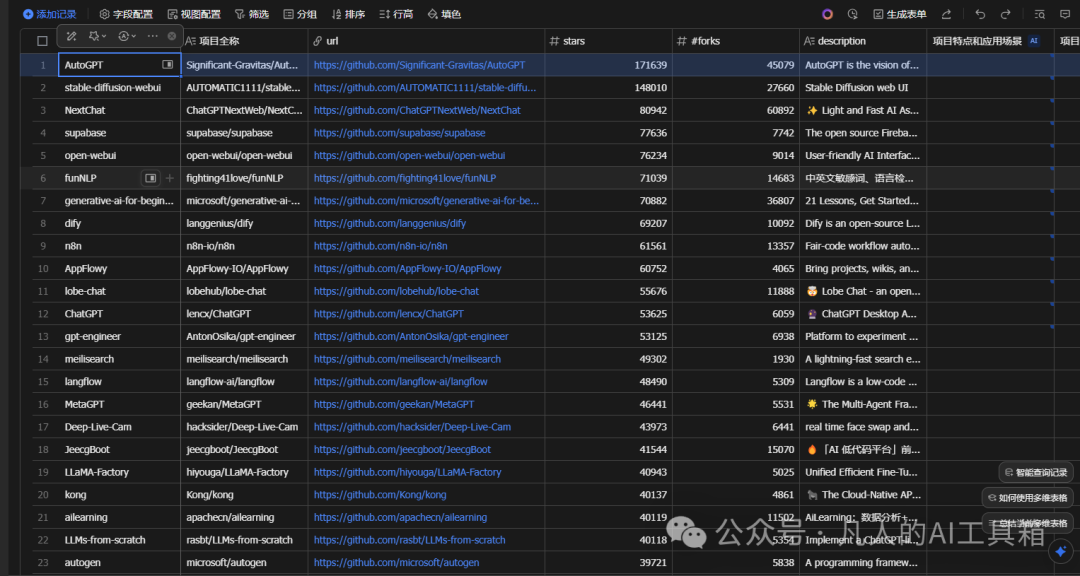Open the n8n-io/n8n GitHub link
Image resolution: width=1080 pixels, height=576 pixels.
pyautogui.click(x=381, y=246)
